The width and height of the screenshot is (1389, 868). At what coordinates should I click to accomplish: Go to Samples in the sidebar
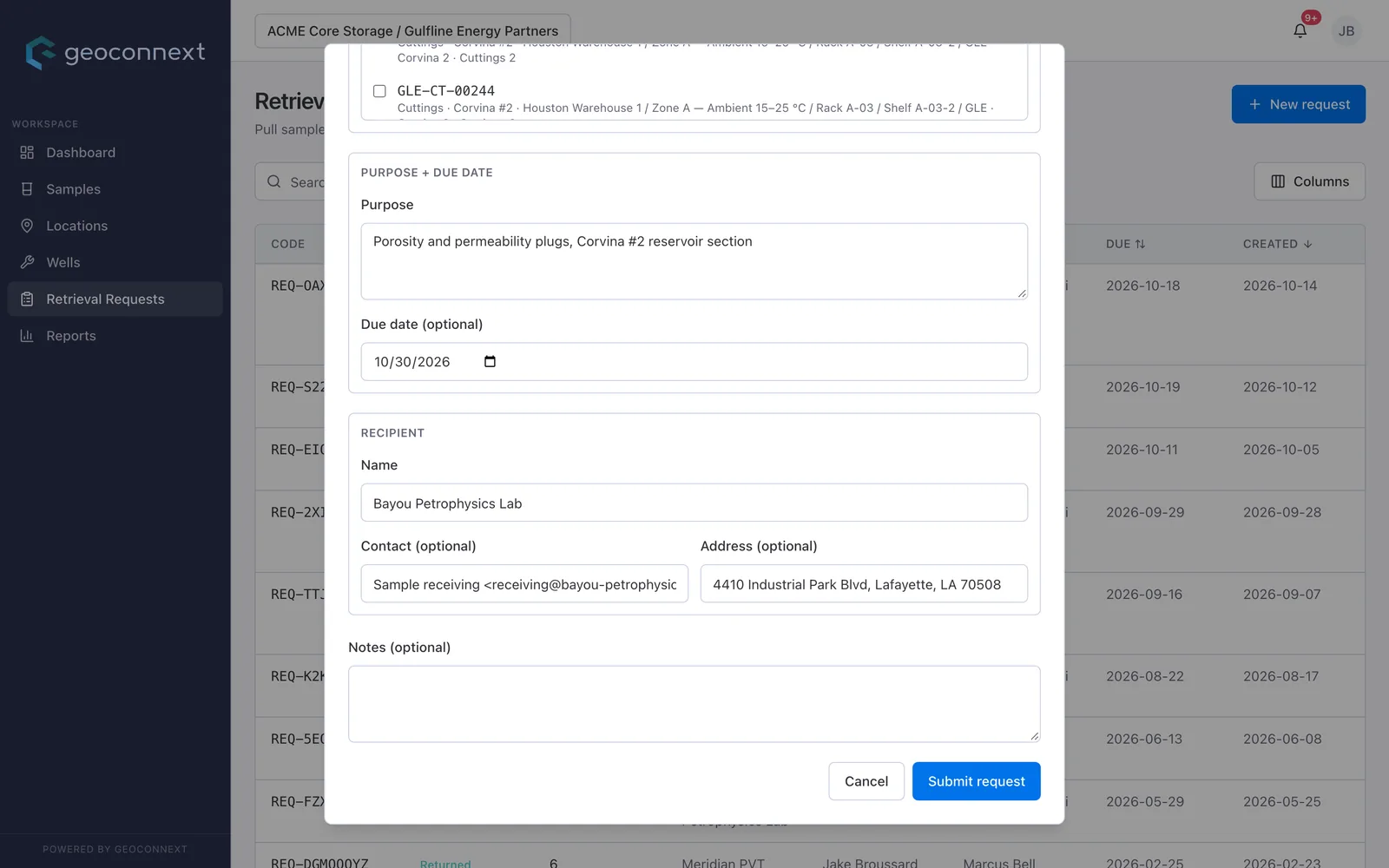[x=115, y=189]
